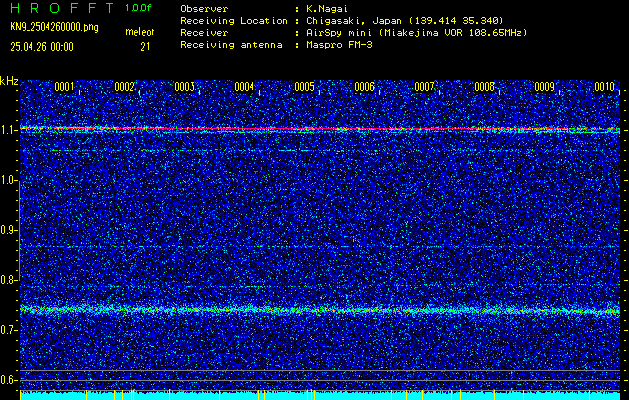Click the cyan signal level strip at bottom

point(320,396)
